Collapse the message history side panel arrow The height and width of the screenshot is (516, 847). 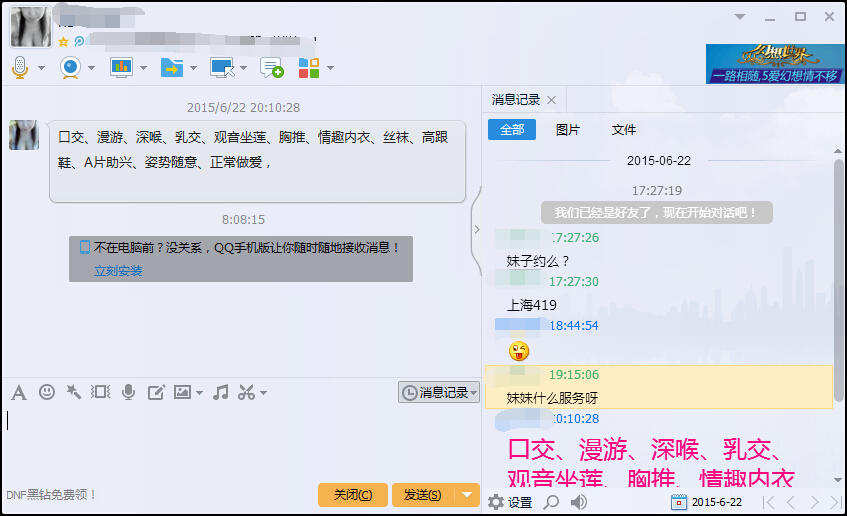477,229
